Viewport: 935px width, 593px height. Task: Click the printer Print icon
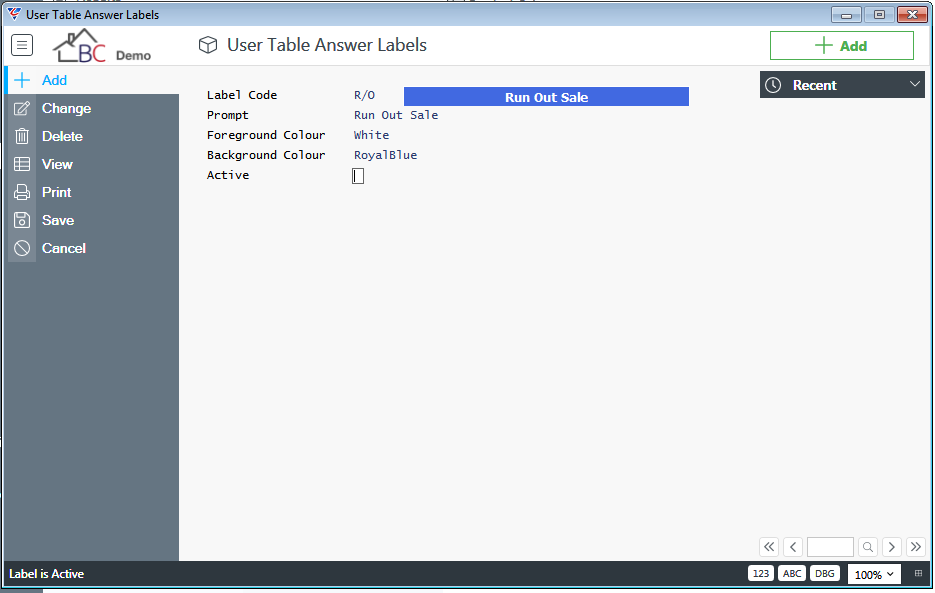(22, 192)
